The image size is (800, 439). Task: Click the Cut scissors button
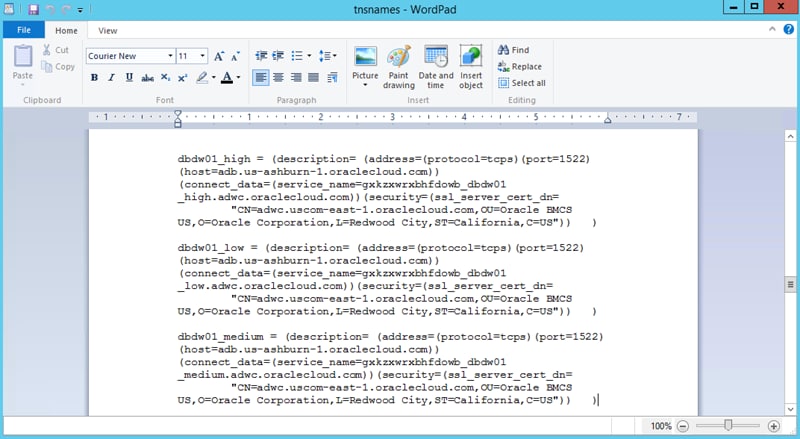(56, 50)
